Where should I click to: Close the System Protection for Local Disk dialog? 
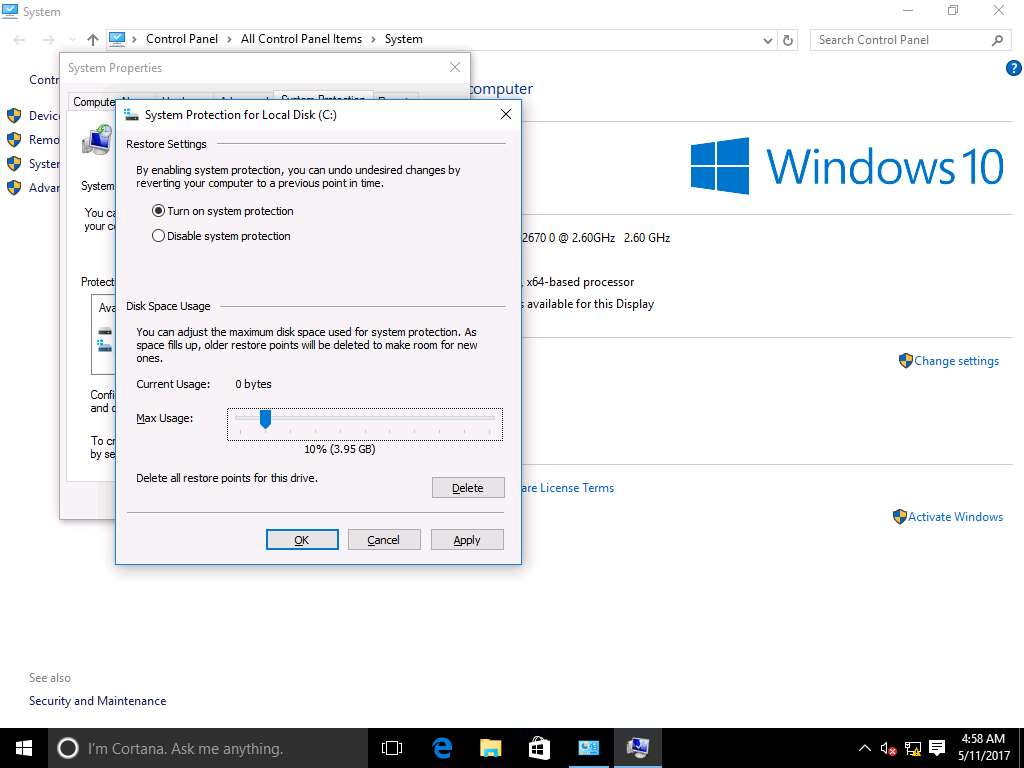click(x=505, y=114)
